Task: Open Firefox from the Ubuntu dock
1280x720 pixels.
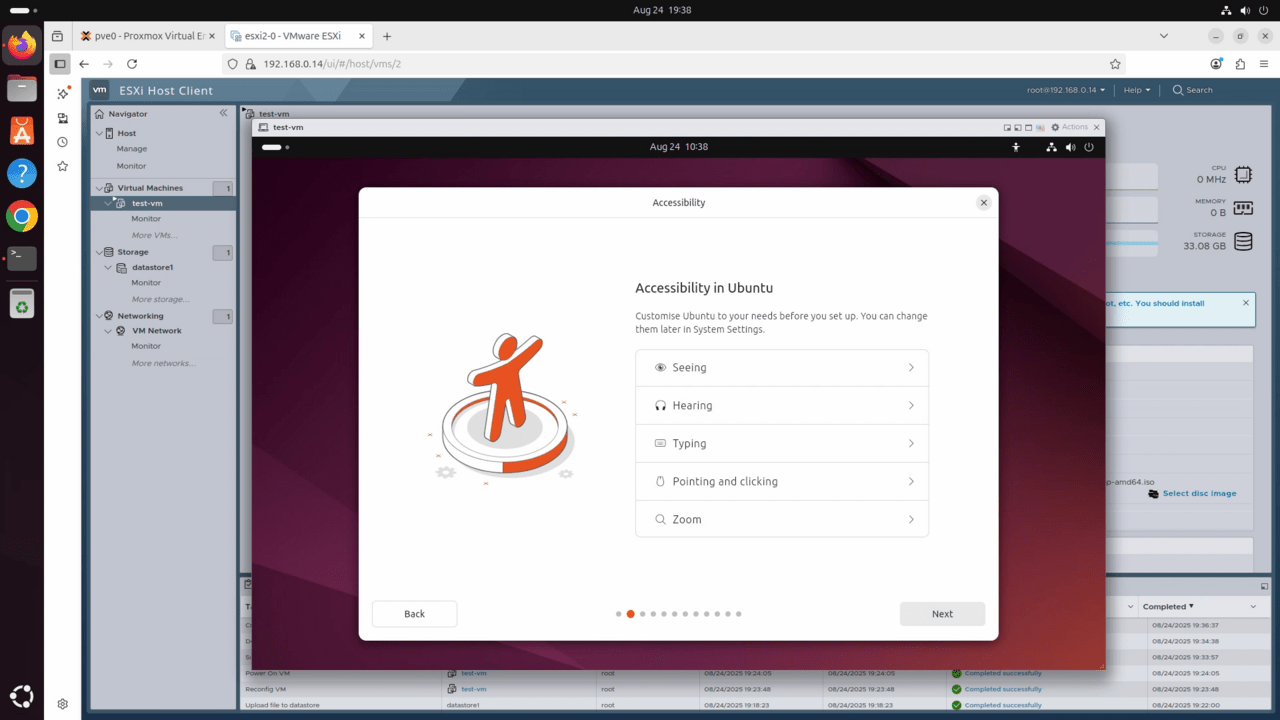Action: (x=22, y=44)
